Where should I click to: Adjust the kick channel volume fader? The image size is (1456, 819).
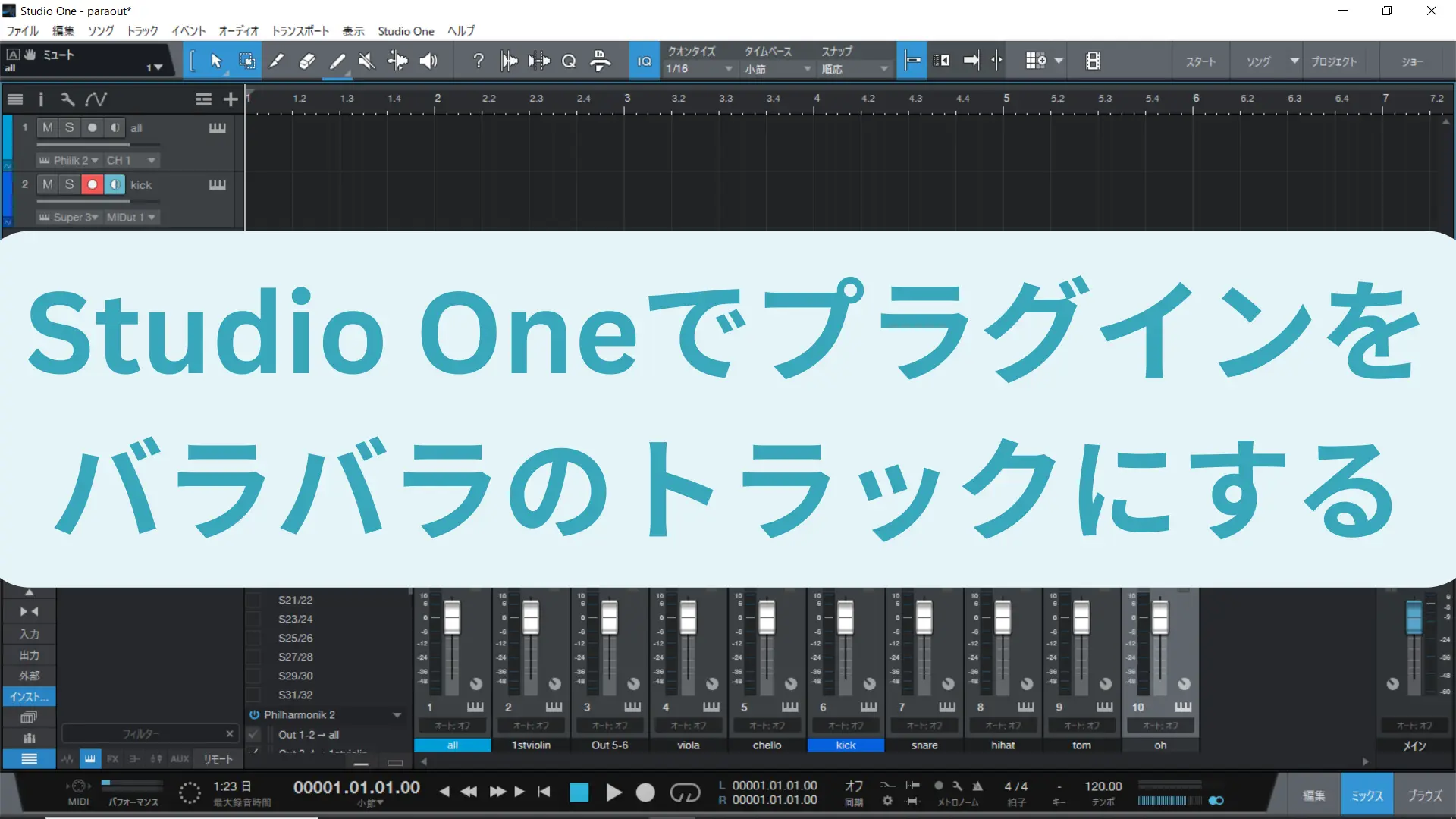845,617
